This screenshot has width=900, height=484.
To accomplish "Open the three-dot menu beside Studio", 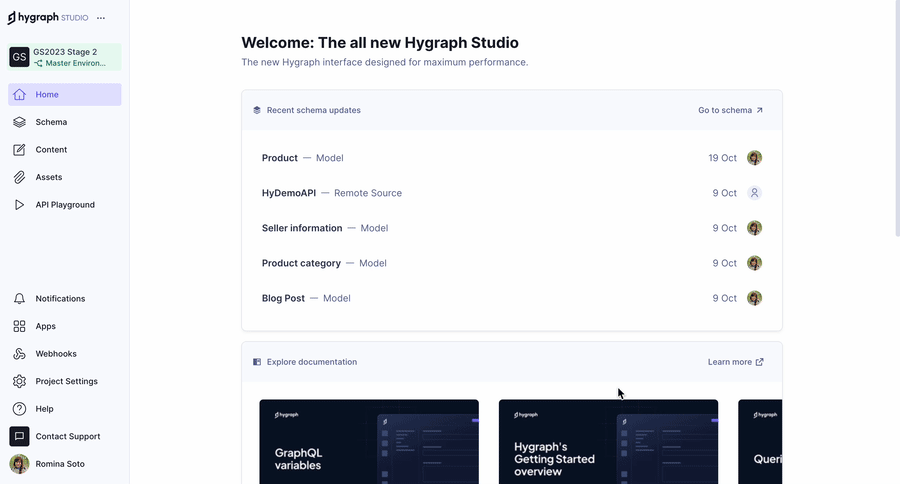I will (x=101, y=18).
